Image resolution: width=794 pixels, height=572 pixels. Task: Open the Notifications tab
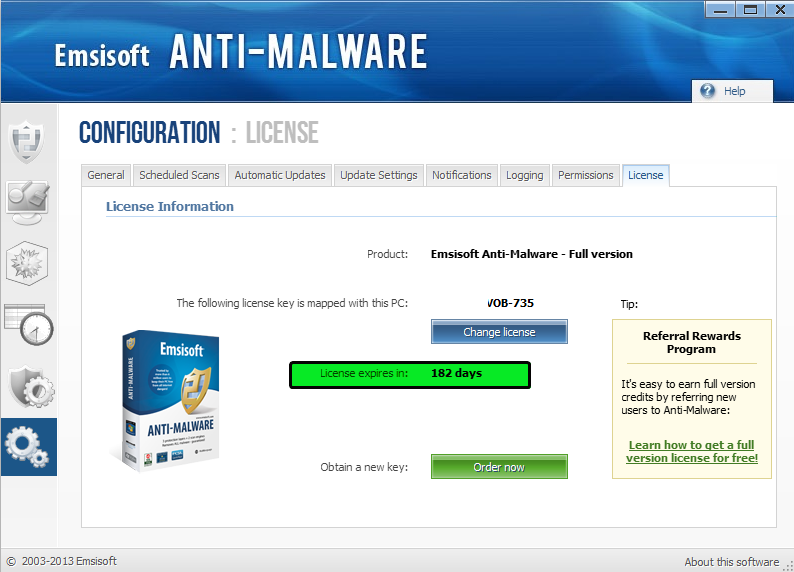461,175
